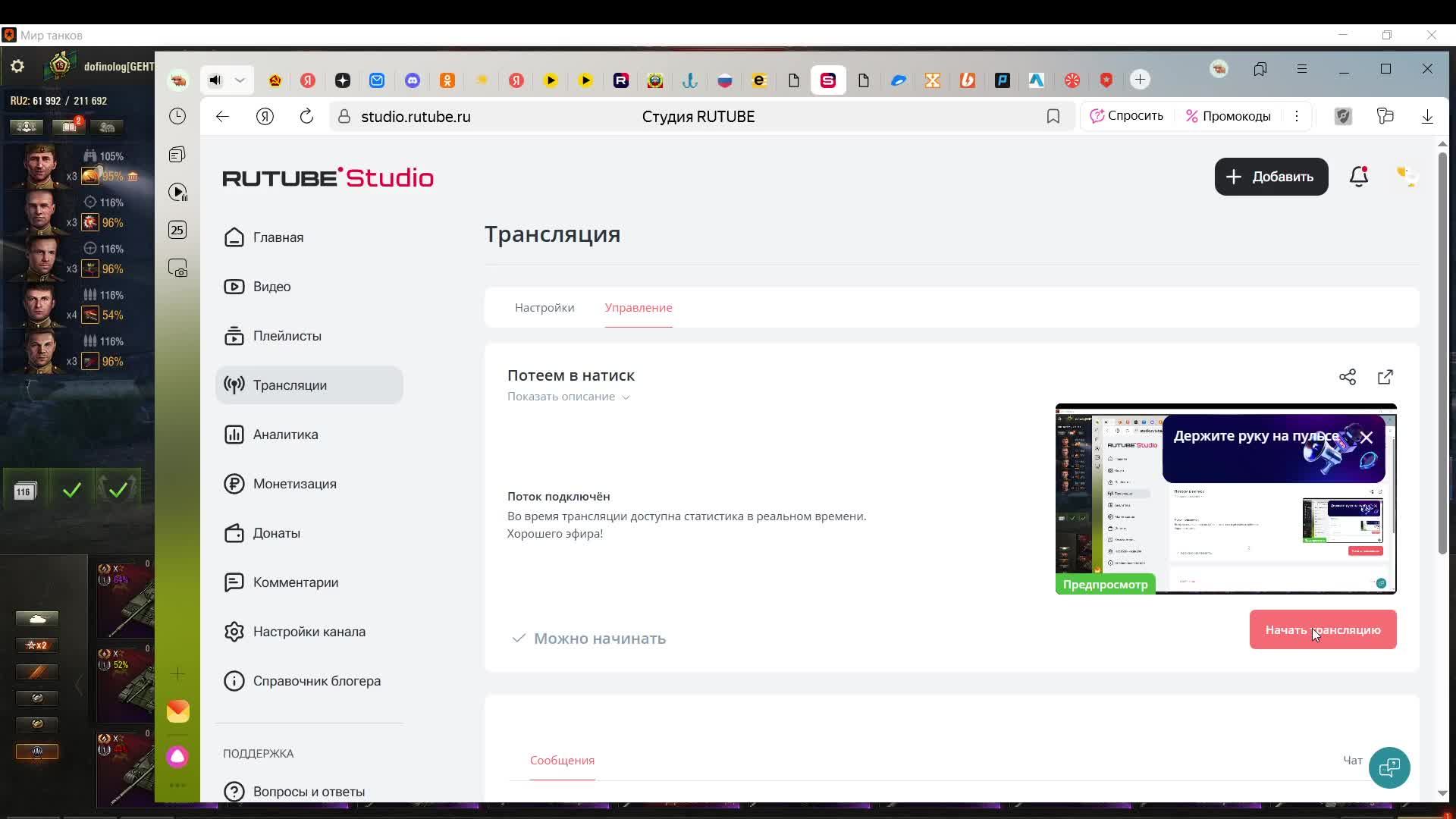1456x819 pixels.
Task: Open Справочник блогера in the sidebar
Action: (x=309, y=681)
